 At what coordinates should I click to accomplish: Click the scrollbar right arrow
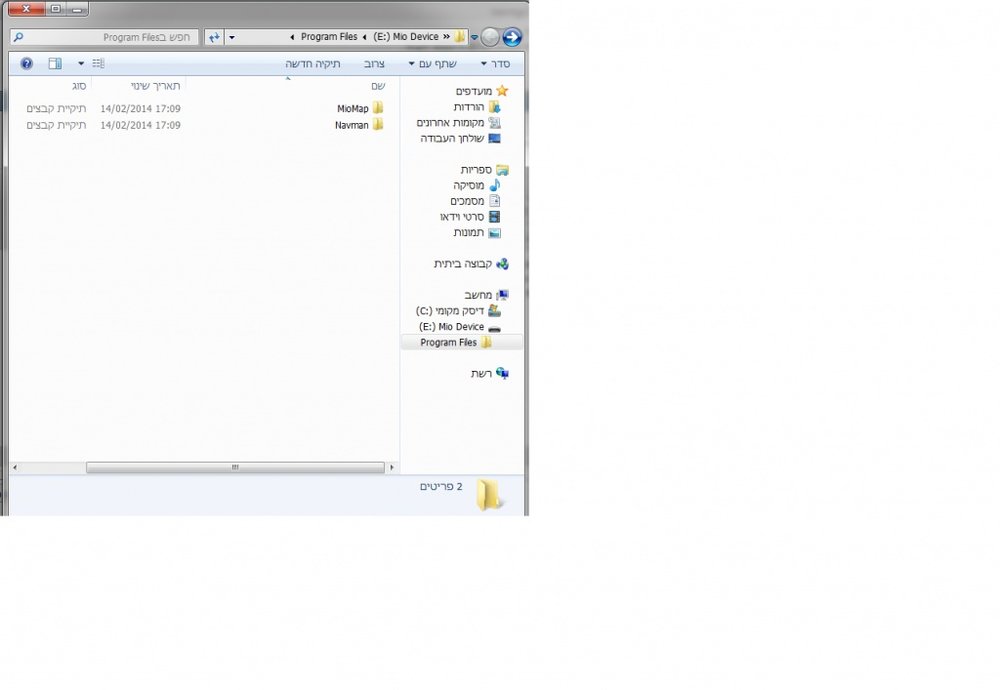392,467
